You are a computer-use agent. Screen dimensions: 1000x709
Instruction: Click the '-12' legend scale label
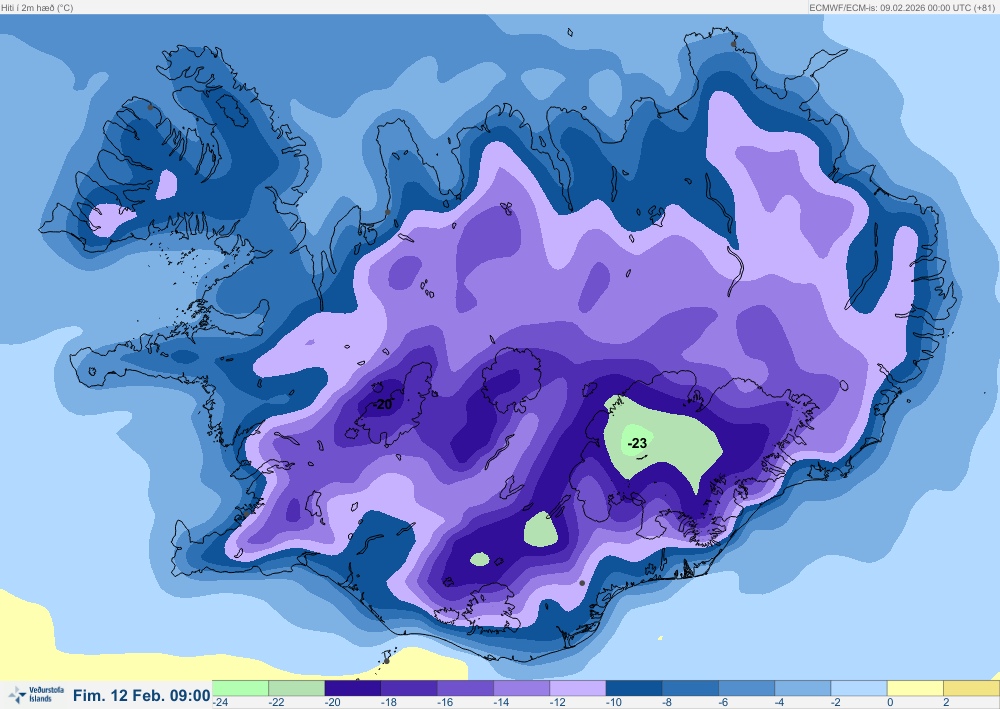[x=557, y=702]
